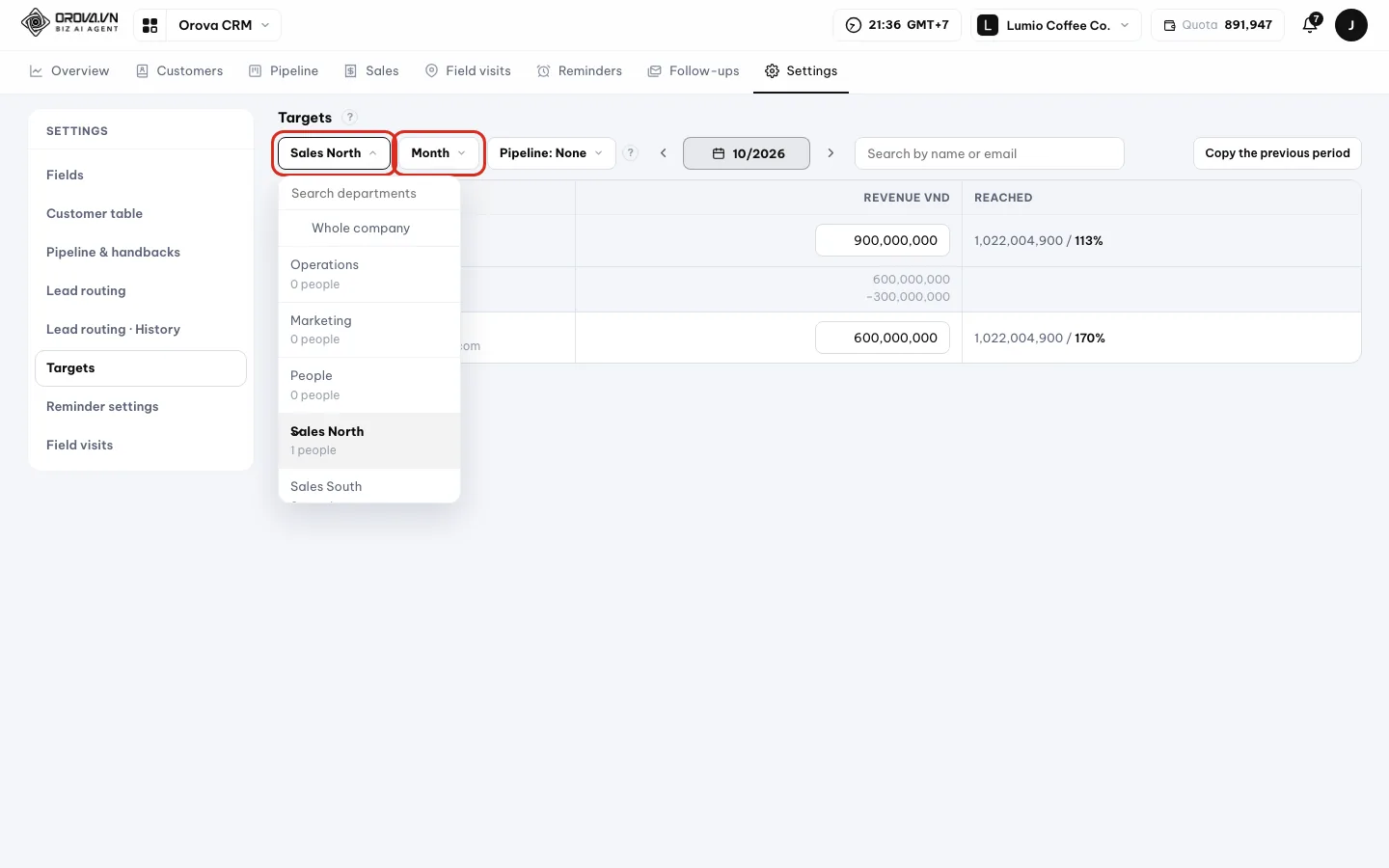Screen dimensions: 1389x868
Task: Open Reminder settings in sidebar
Action: [141, 407]
